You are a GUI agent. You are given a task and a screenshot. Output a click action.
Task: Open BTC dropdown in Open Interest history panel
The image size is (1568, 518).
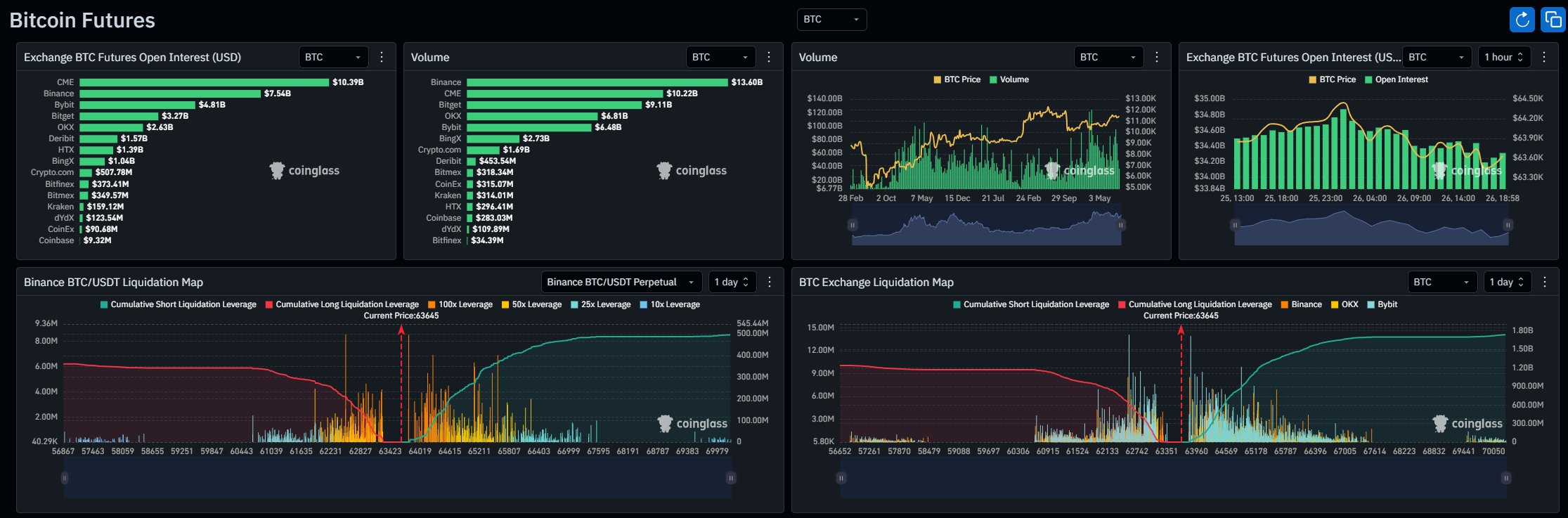(1437, 57)
